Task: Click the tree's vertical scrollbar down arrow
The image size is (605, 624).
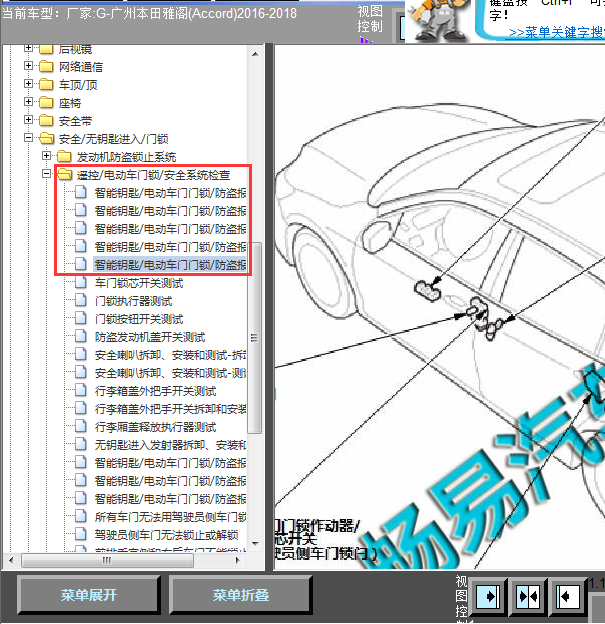Action: pyautogui.click(x=255, y=544)
